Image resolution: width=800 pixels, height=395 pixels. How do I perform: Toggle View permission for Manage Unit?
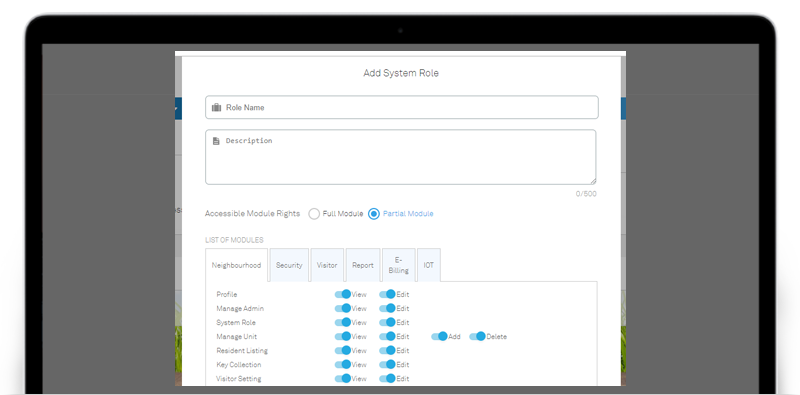(x=343, y=336)
